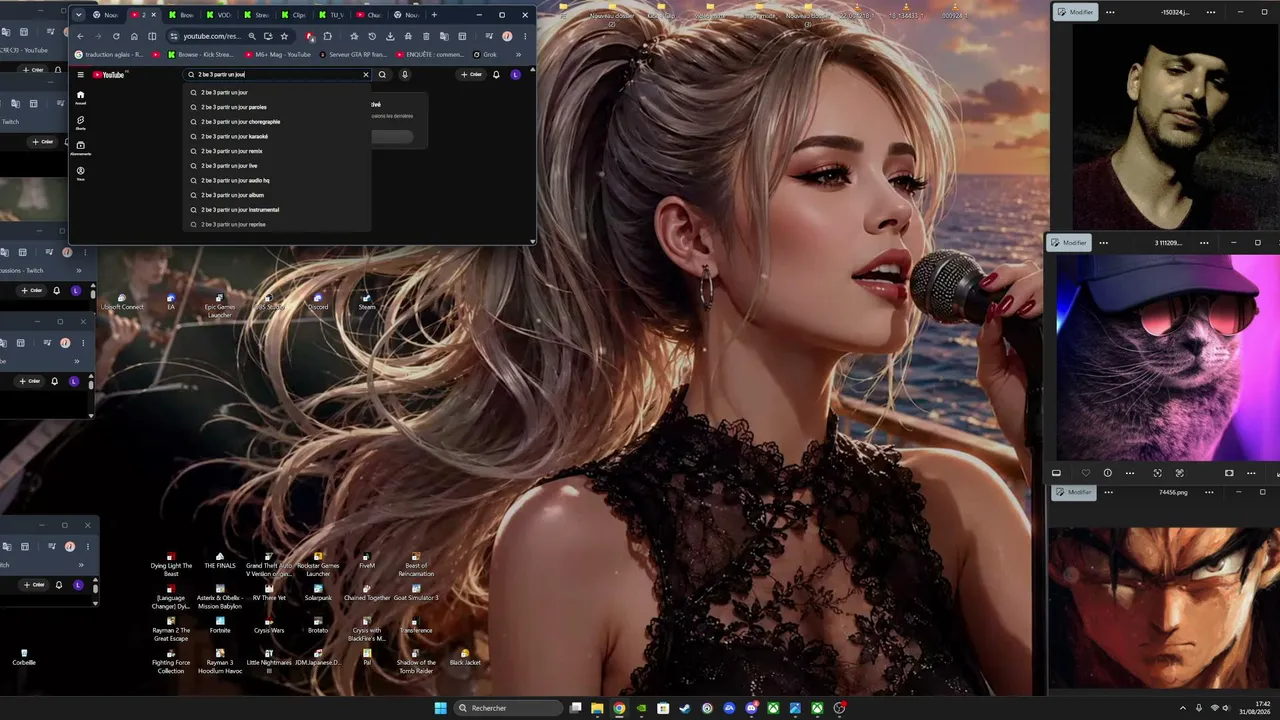The height and width of the screenshot is (720, 1280).
Task: Open Google Chrome from the taskbar
Action: point(619,708)
